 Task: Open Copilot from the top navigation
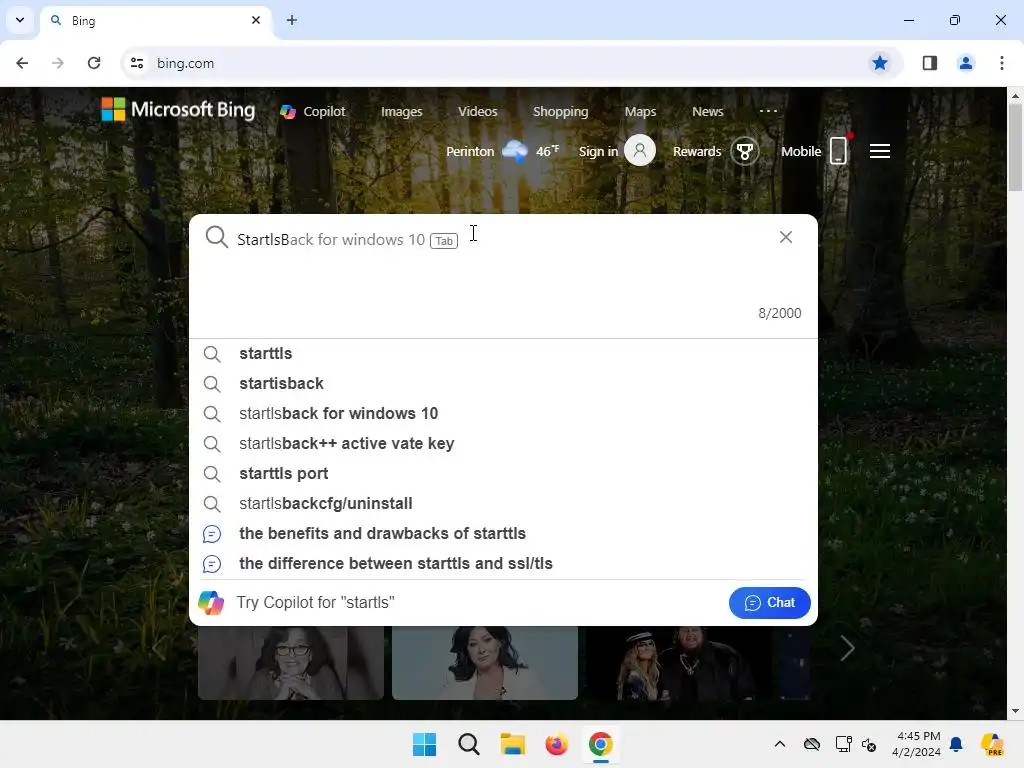(313, 112)
